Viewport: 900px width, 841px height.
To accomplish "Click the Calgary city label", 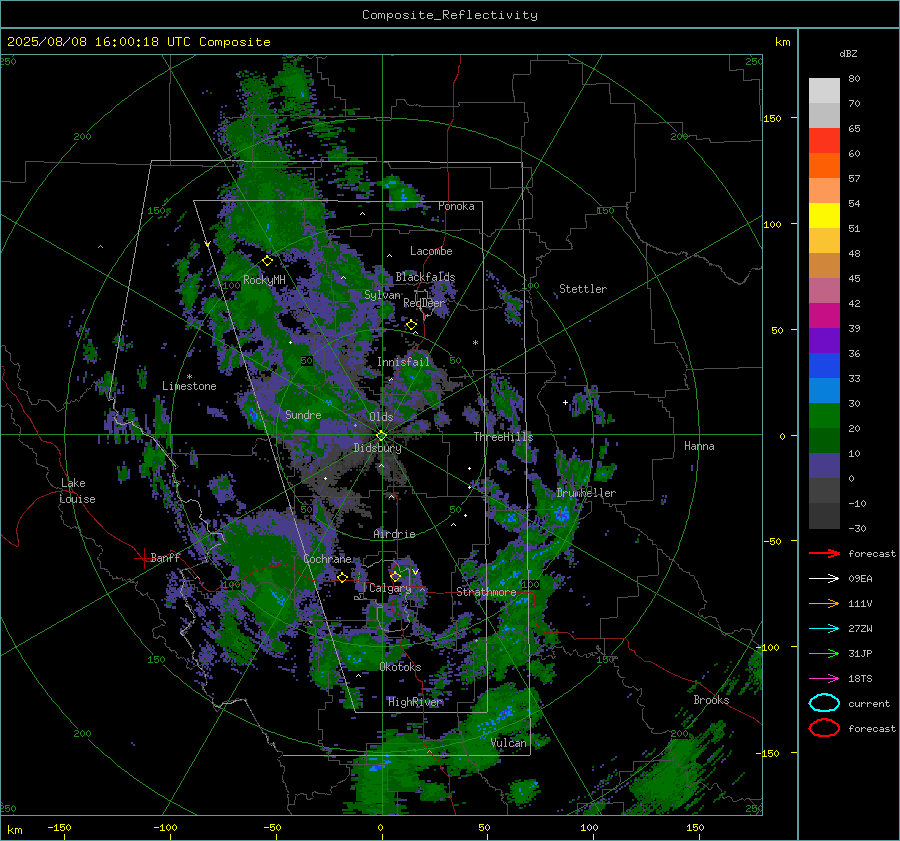I will [x=390, y=588].
